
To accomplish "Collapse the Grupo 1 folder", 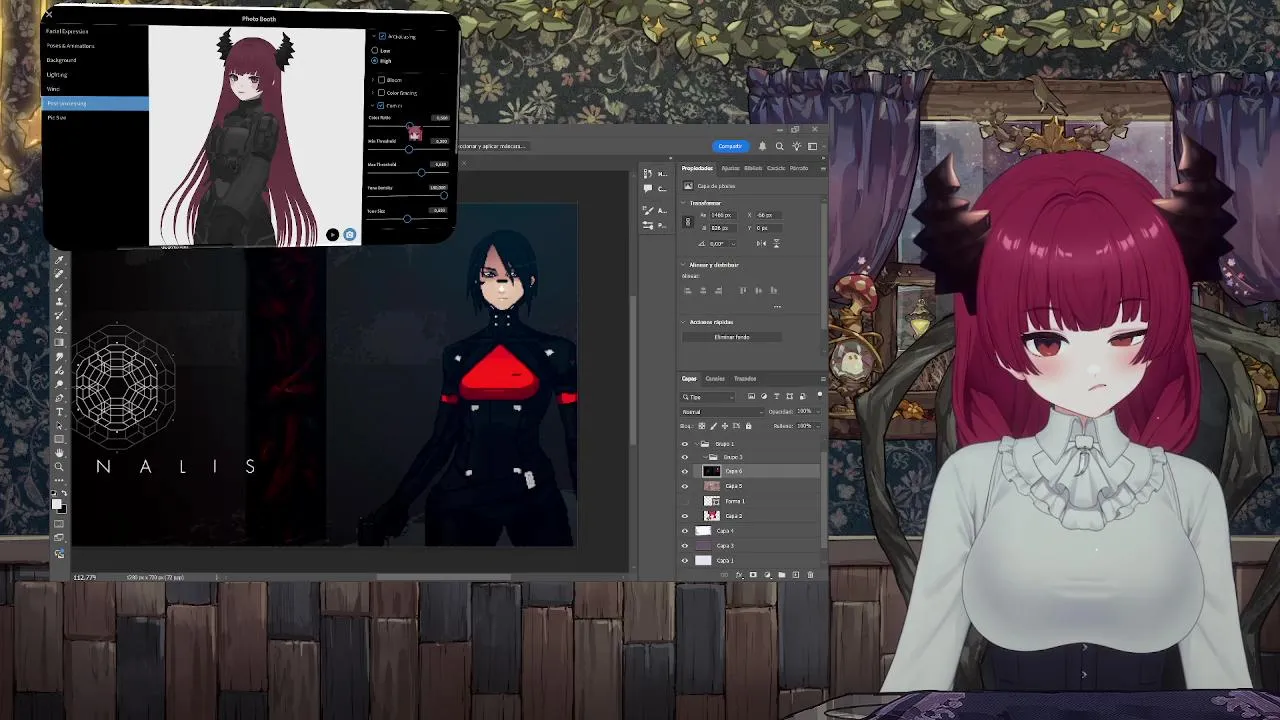I will click(696, 444).
